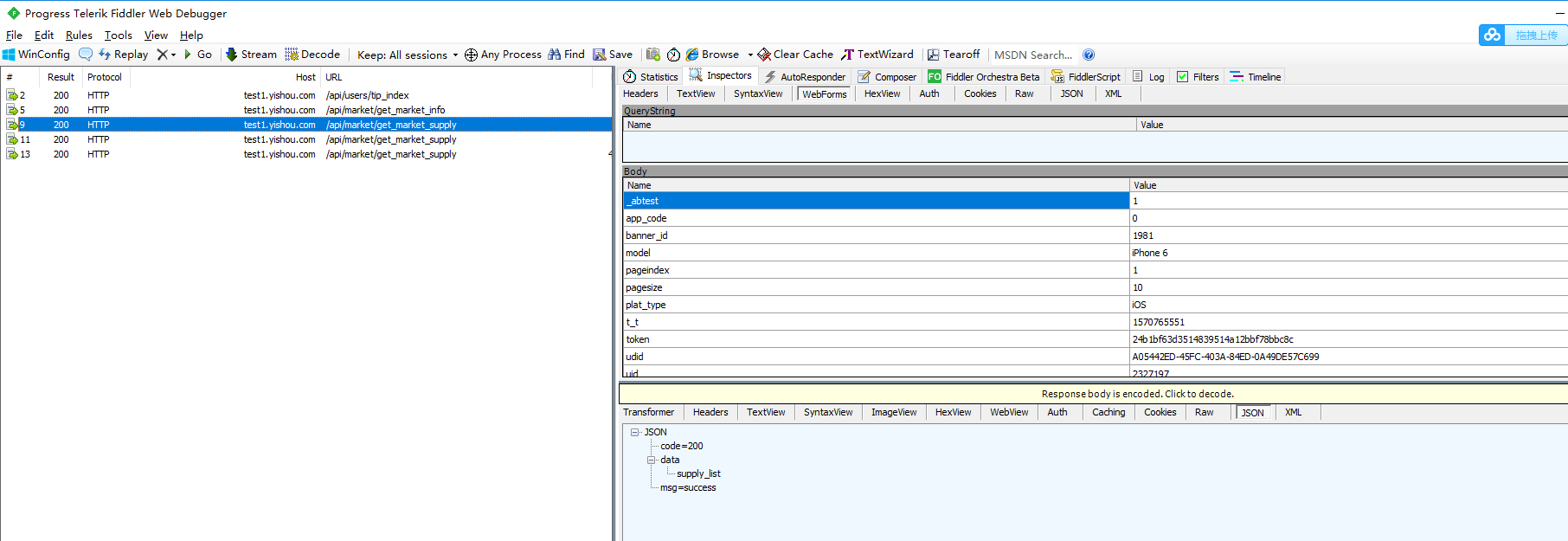The height and width of the screenshot is (541, 1568).
Task: Click the TextWizard T icon
Action: (848, 55)
